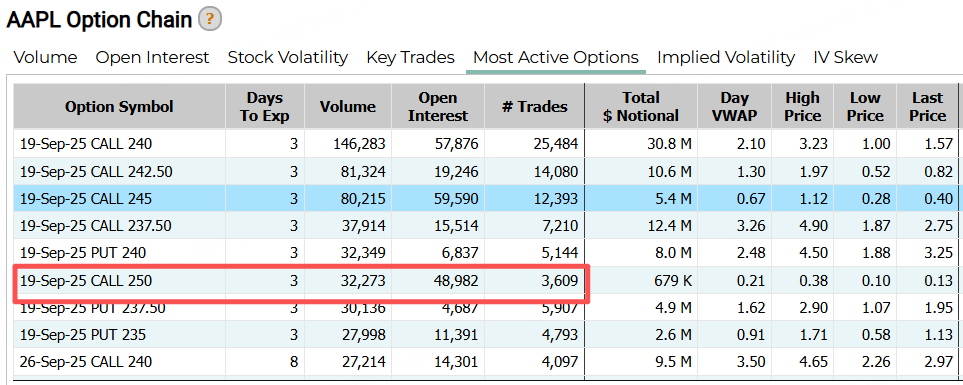
Task: Open the Open Interest tab
Action: click(152, 58)
